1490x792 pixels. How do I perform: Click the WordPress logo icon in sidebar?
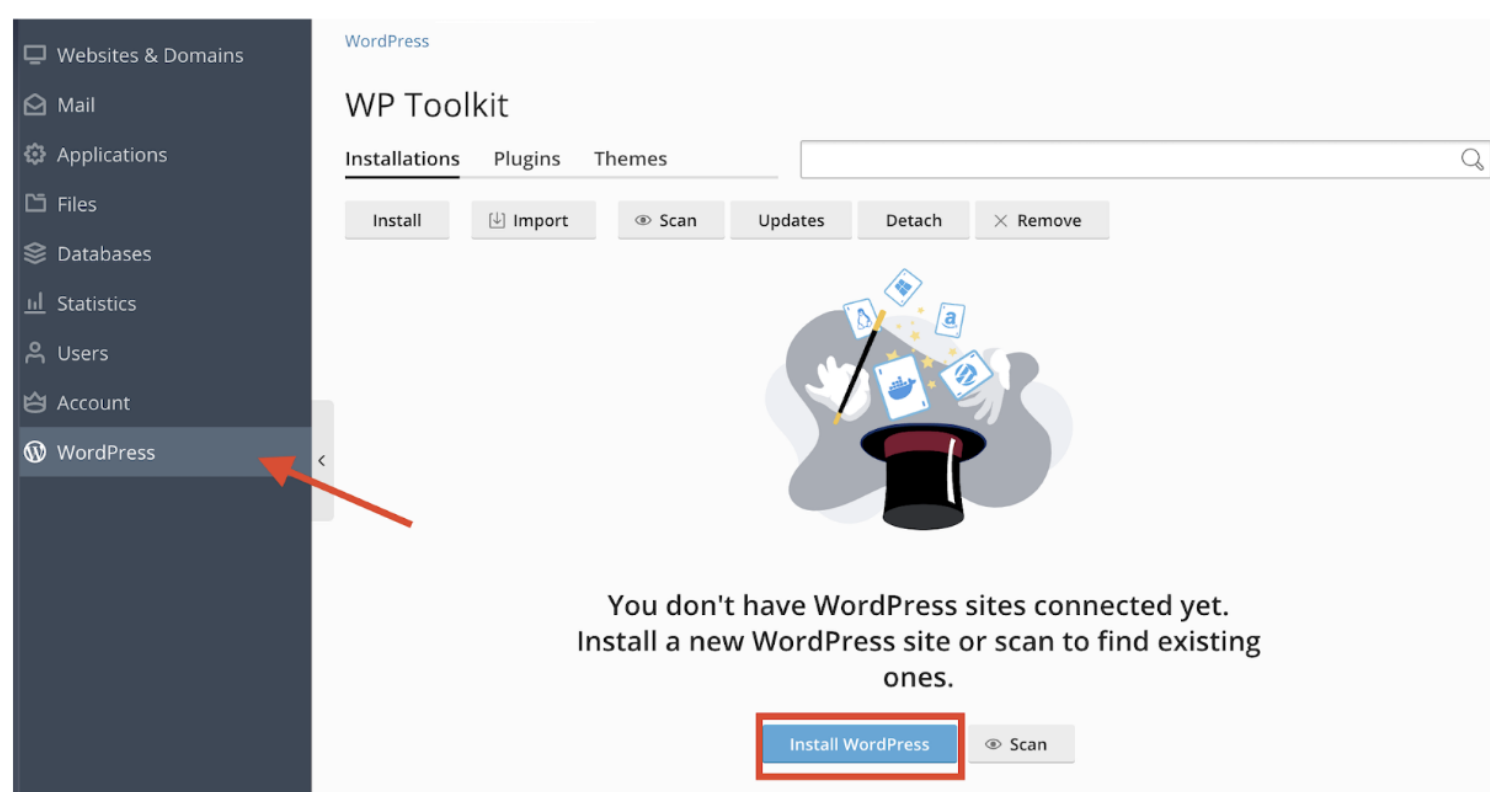point(36,452)
